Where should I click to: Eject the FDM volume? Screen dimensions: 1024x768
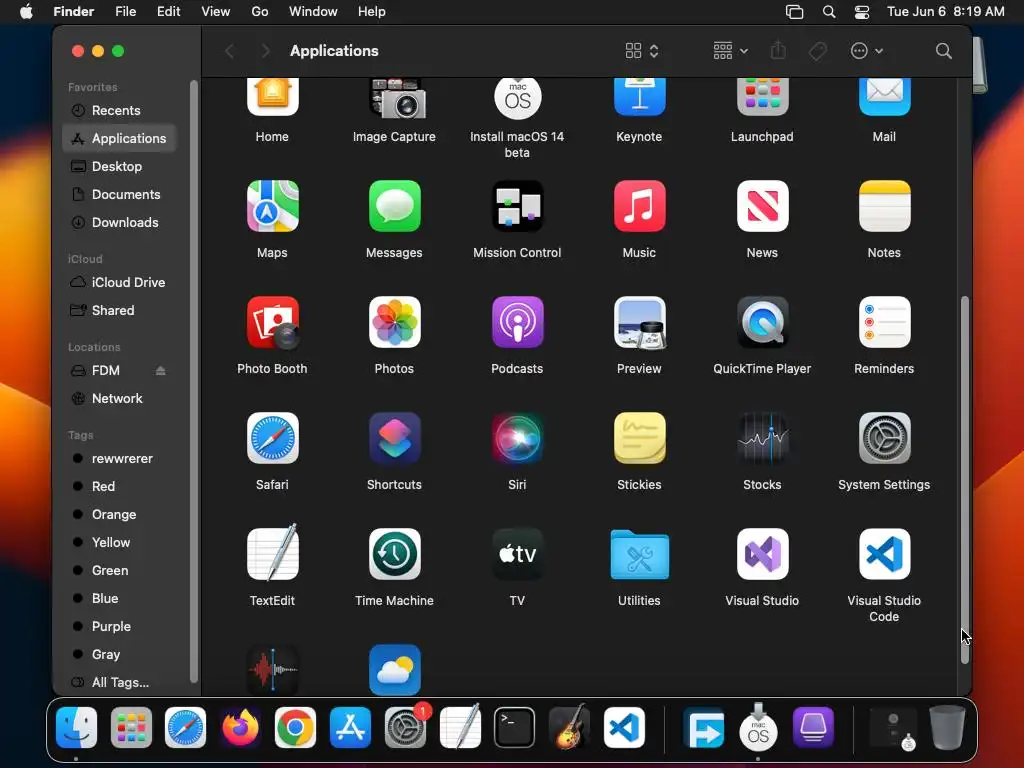[x=161, y=370]
